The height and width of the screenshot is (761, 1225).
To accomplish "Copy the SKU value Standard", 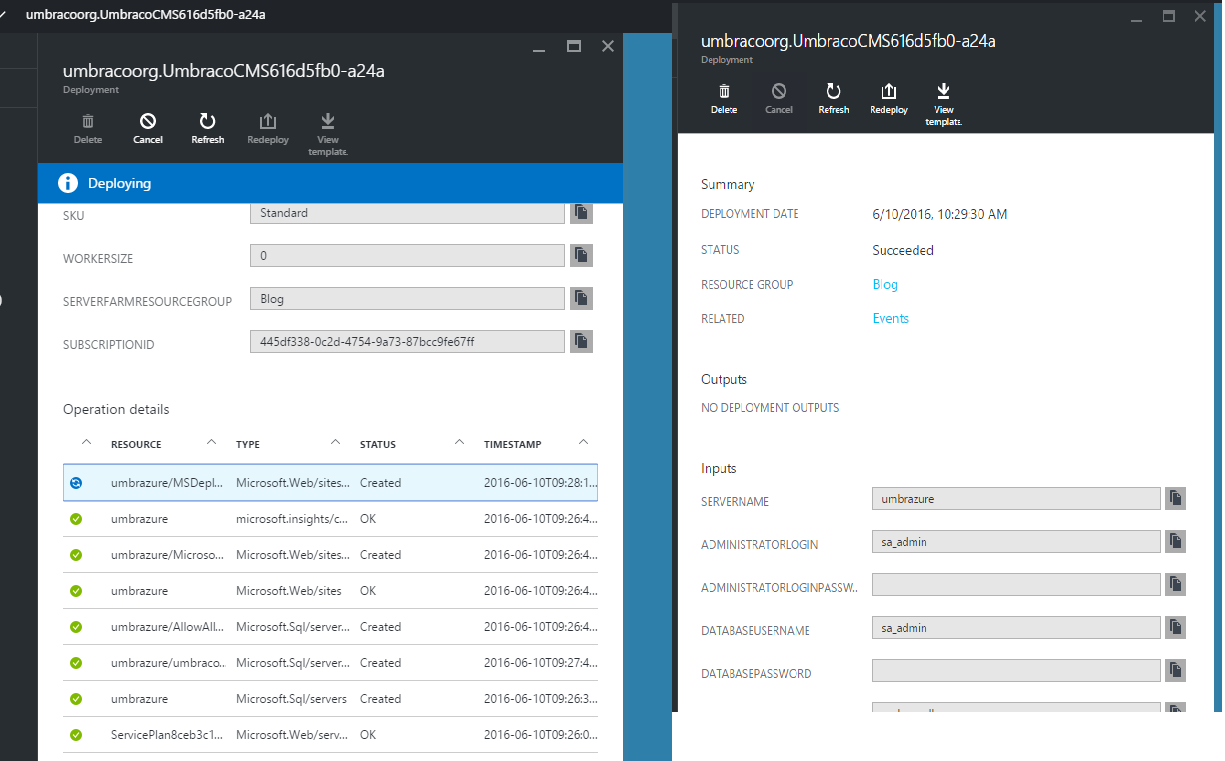I will 582,213.
